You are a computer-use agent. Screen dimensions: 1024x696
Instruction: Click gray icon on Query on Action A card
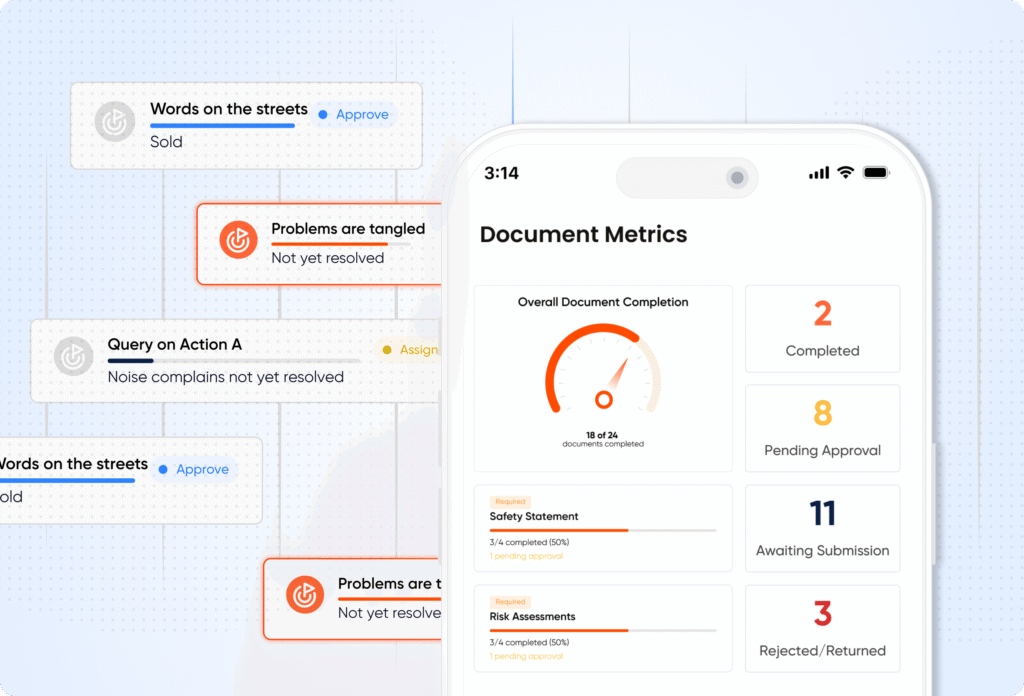pos(73,358)
